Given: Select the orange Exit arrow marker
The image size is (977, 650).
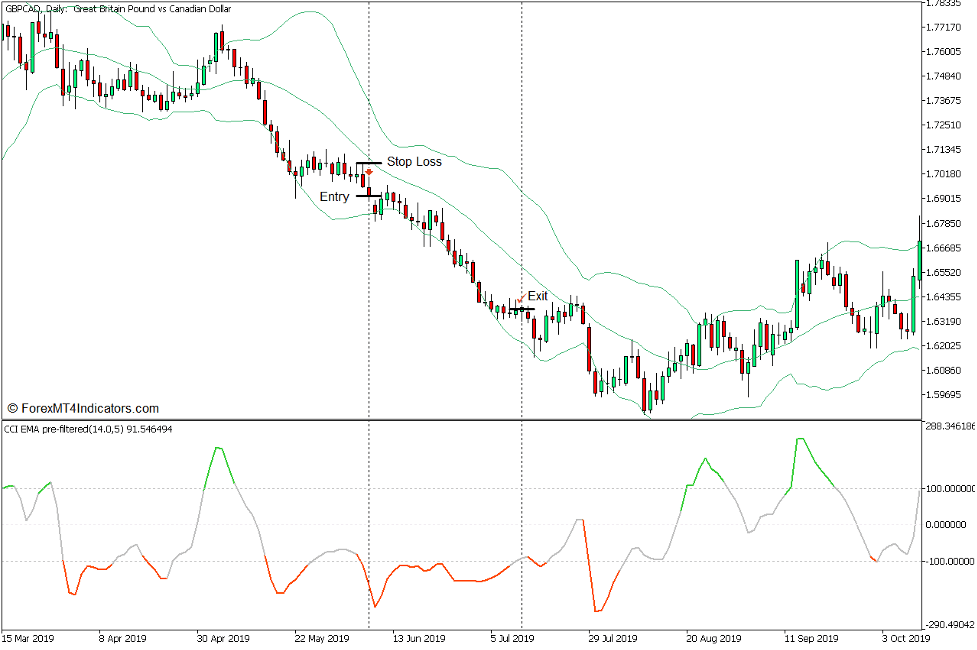Looking at the screenshot, I should [x=523, y=298].
